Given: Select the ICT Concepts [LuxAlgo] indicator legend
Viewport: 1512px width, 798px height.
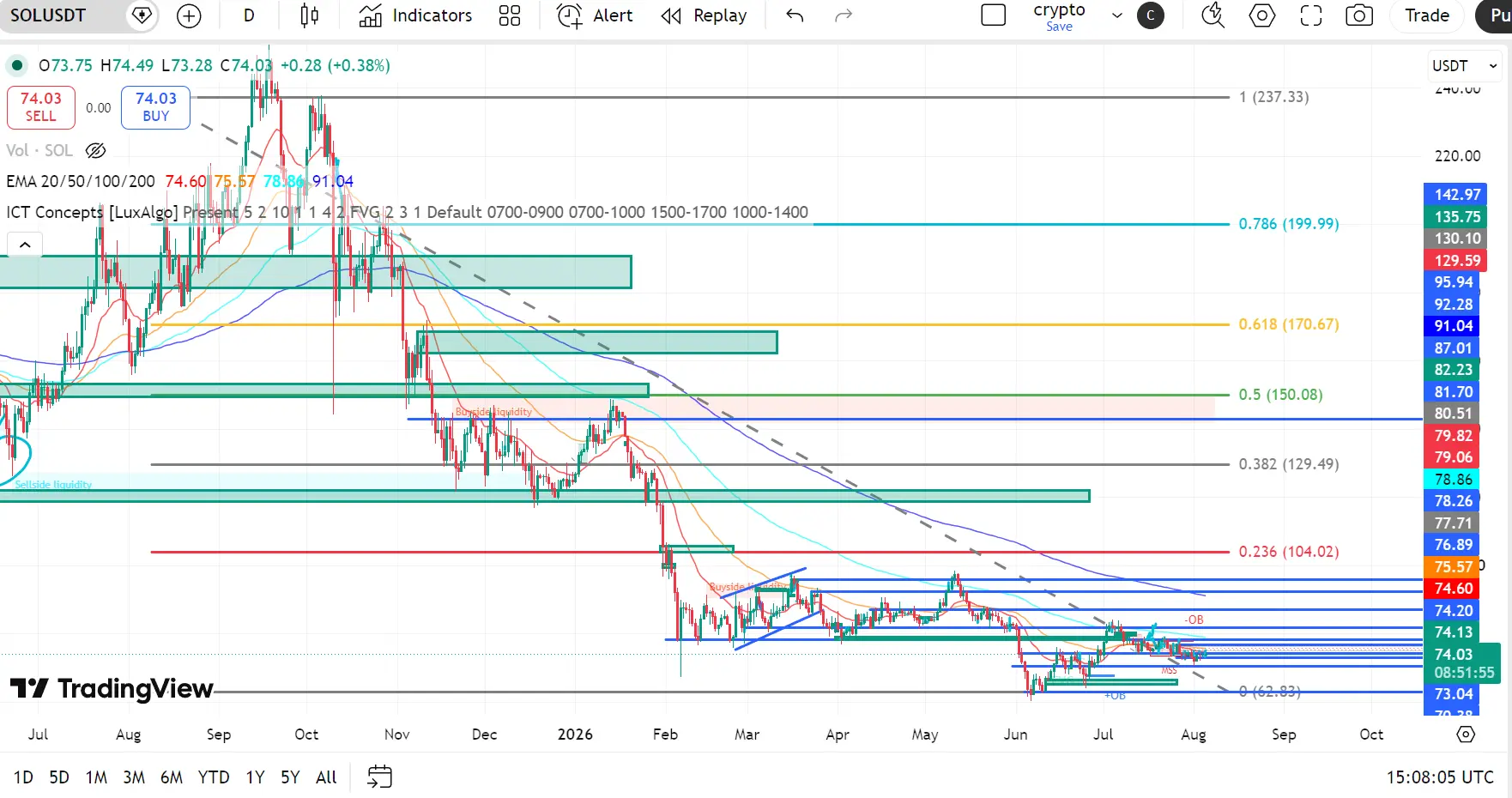Looking at the screenshot, I should tap(92, 212).
